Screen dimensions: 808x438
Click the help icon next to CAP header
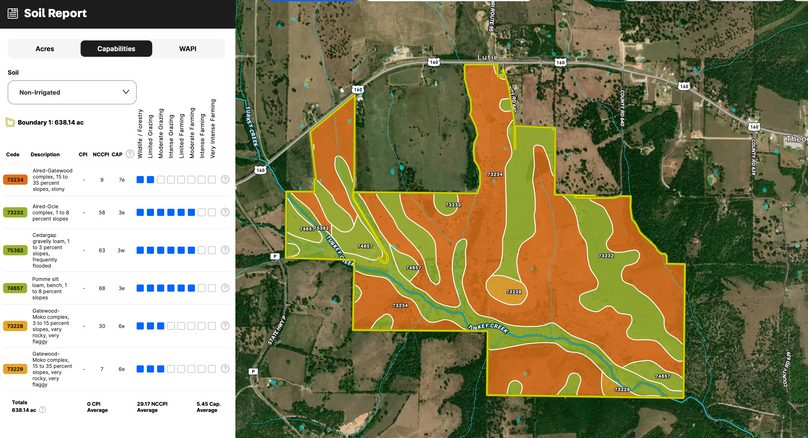pyautogui.click(x=130, y=155)
